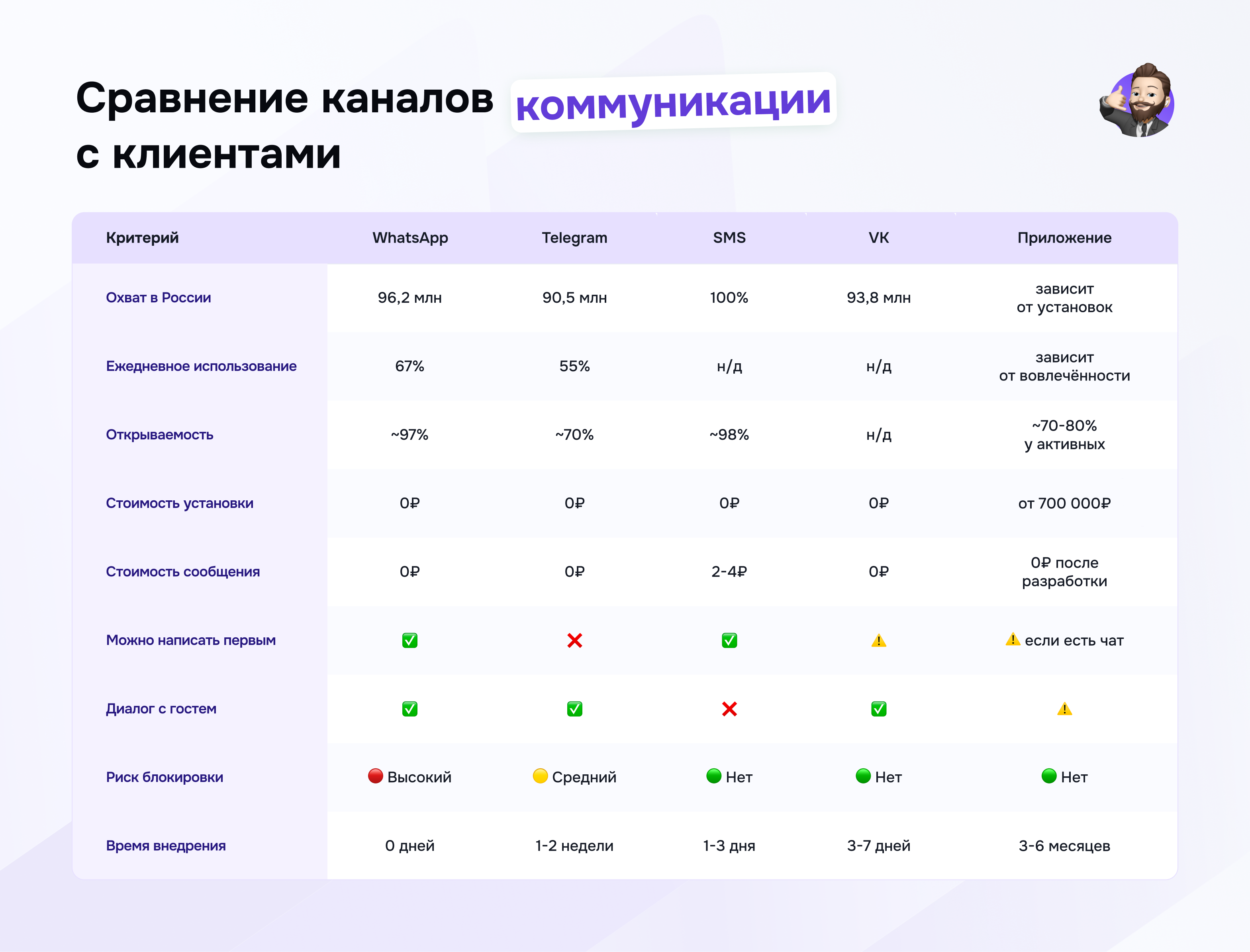Click the Telegram column header
The width and height of the screenshot is (1250, 952).
pyautogui.click(x=574, y=237)
